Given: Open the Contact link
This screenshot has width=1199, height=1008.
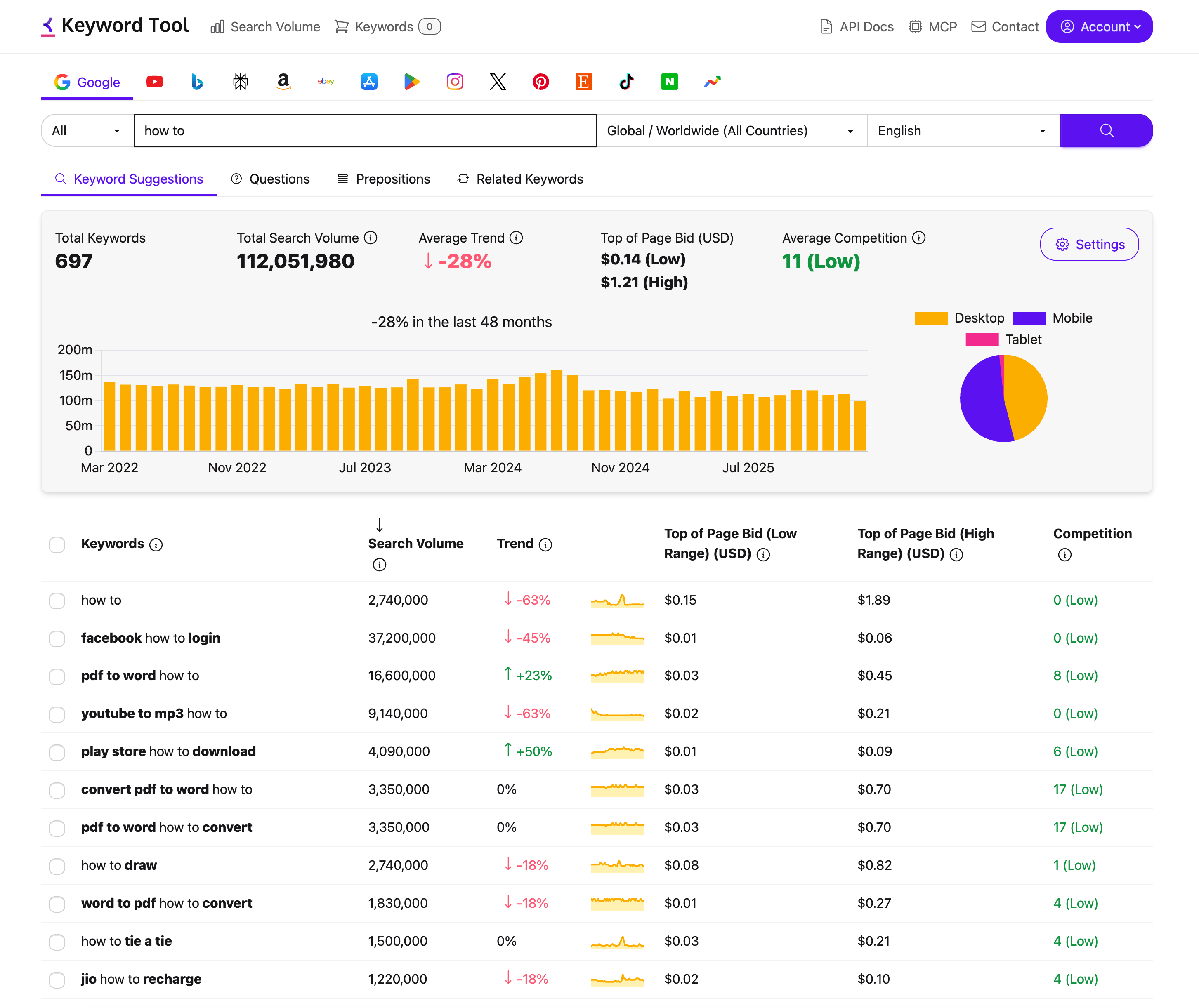Looking at the screenshot, I should click(x=1005, y=26).
